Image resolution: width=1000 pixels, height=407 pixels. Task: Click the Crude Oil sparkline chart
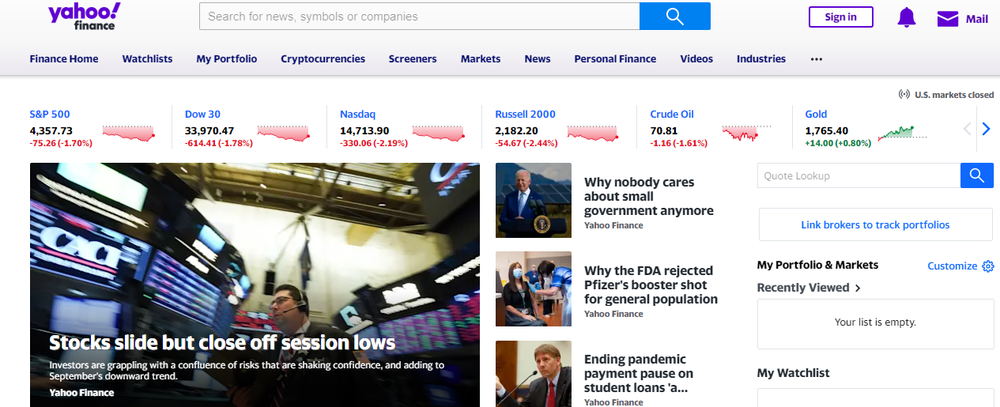[747, 133]
